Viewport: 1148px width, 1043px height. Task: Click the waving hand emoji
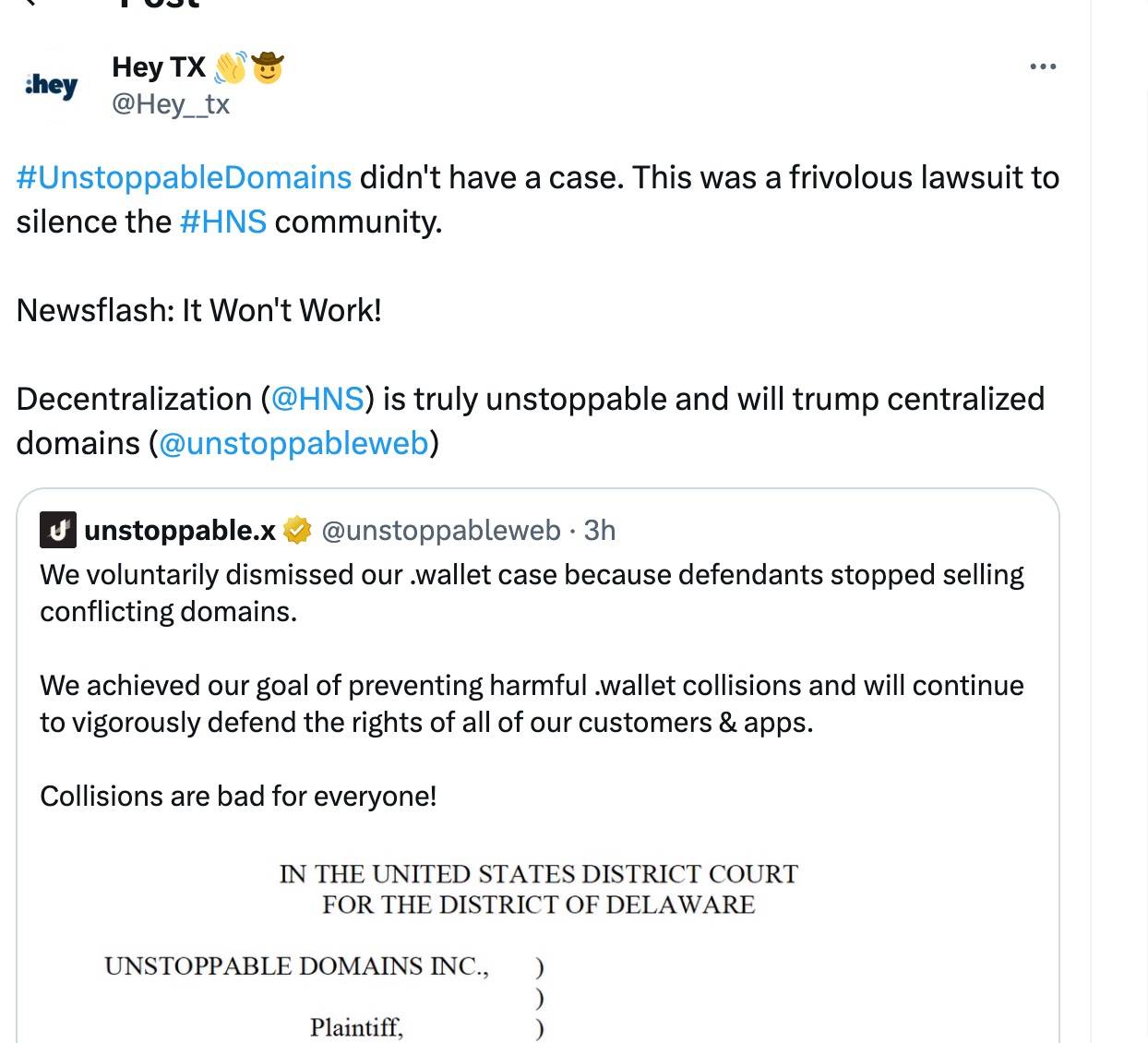(230, 67)
